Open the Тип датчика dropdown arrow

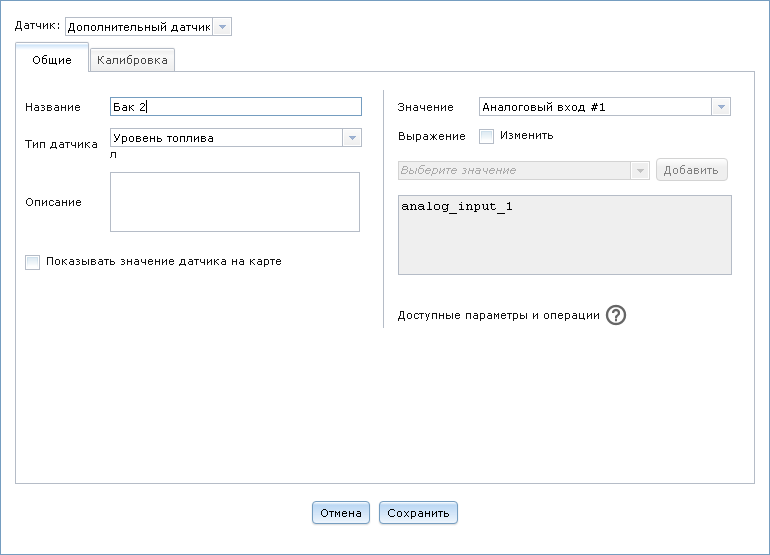point(351,138)
